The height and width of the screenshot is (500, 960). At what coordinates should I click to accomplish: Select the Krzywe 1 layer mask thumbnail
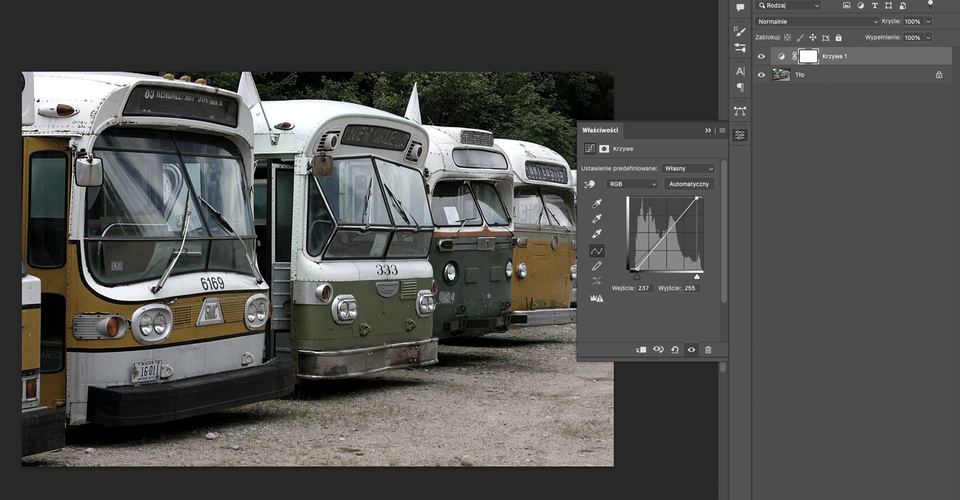pyautogui.click(x=808, y=56)
